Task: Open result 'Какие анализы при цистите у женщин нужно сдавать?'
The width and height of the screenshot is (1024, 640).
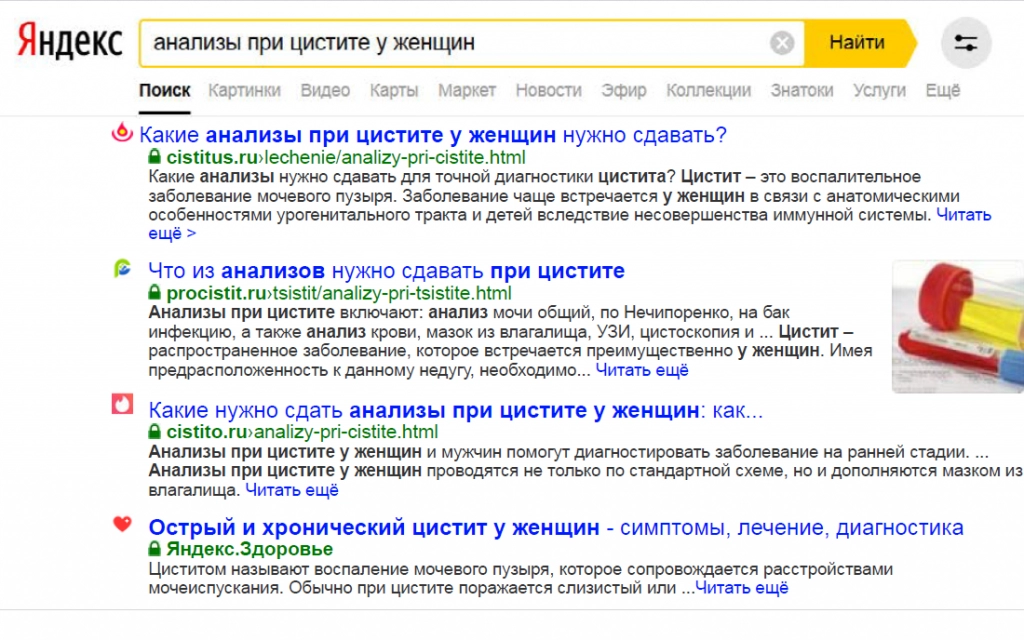Action: click(x=433, y=135)
